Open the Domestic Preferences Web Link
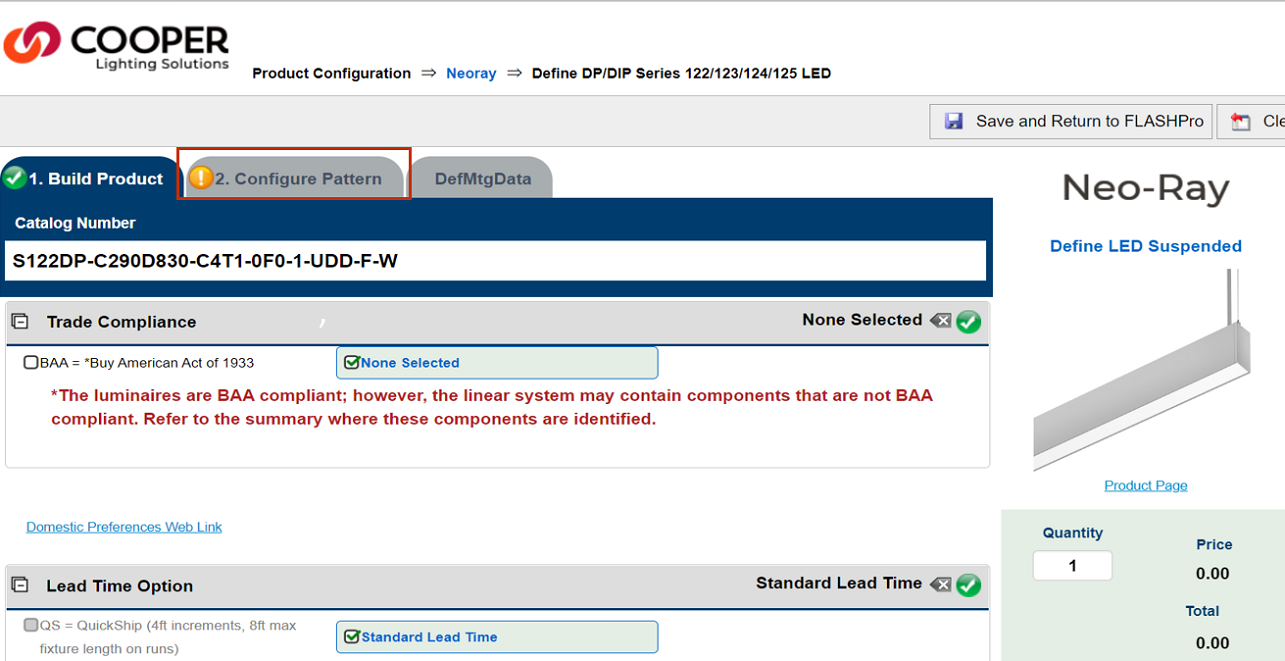The width and height of the screenshot is (1285, 661). [x=124, y=527]
